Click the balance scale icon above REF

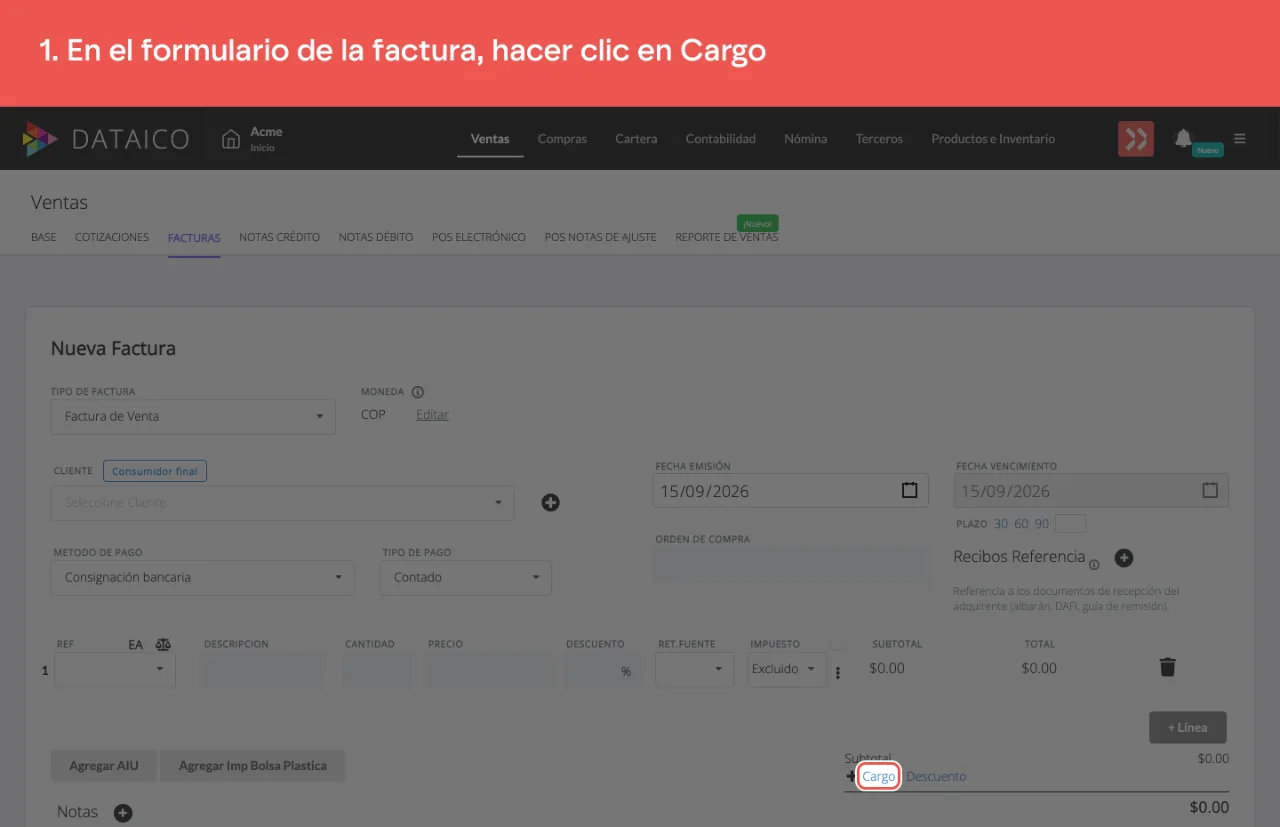click(x=163, y=645)
